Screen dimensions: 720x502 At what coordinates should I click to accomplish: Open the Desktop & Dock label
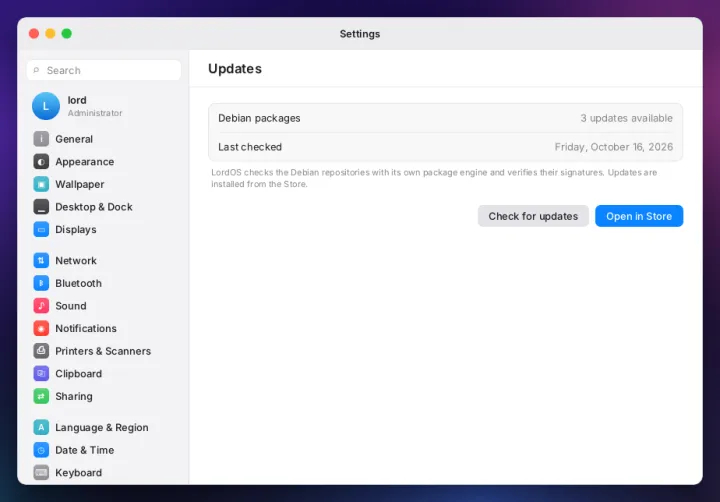tap(94, 207)
